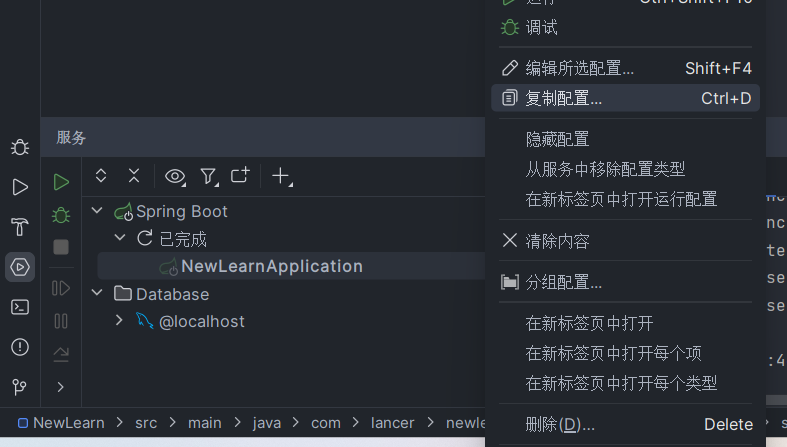Collapse all nodes in Services tree
The height and width of the screenshot is (447, 787).
pyautogui.click(x=134, y=176)
